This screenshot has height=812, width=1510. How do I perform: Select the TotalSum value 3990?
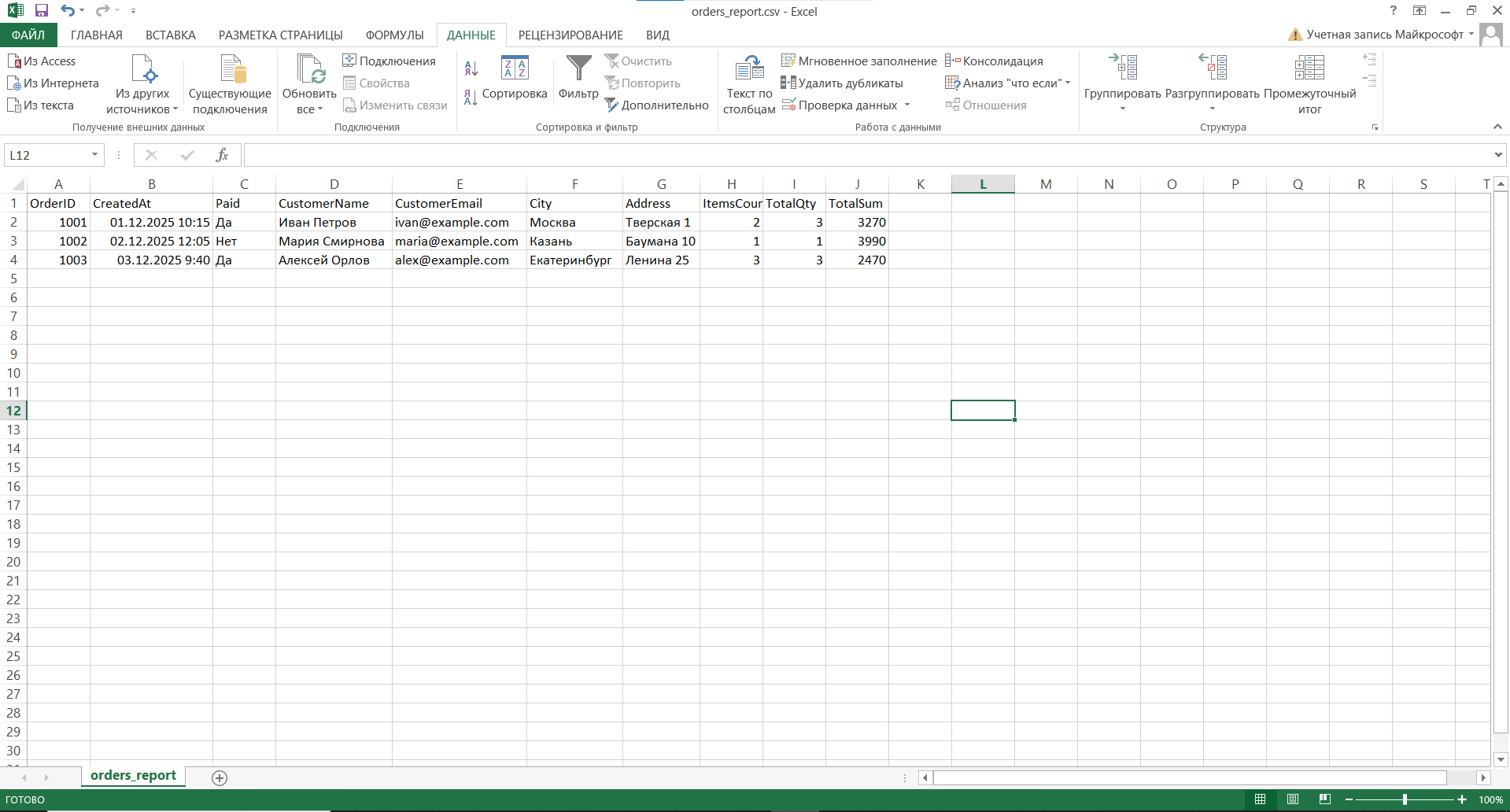857,241
